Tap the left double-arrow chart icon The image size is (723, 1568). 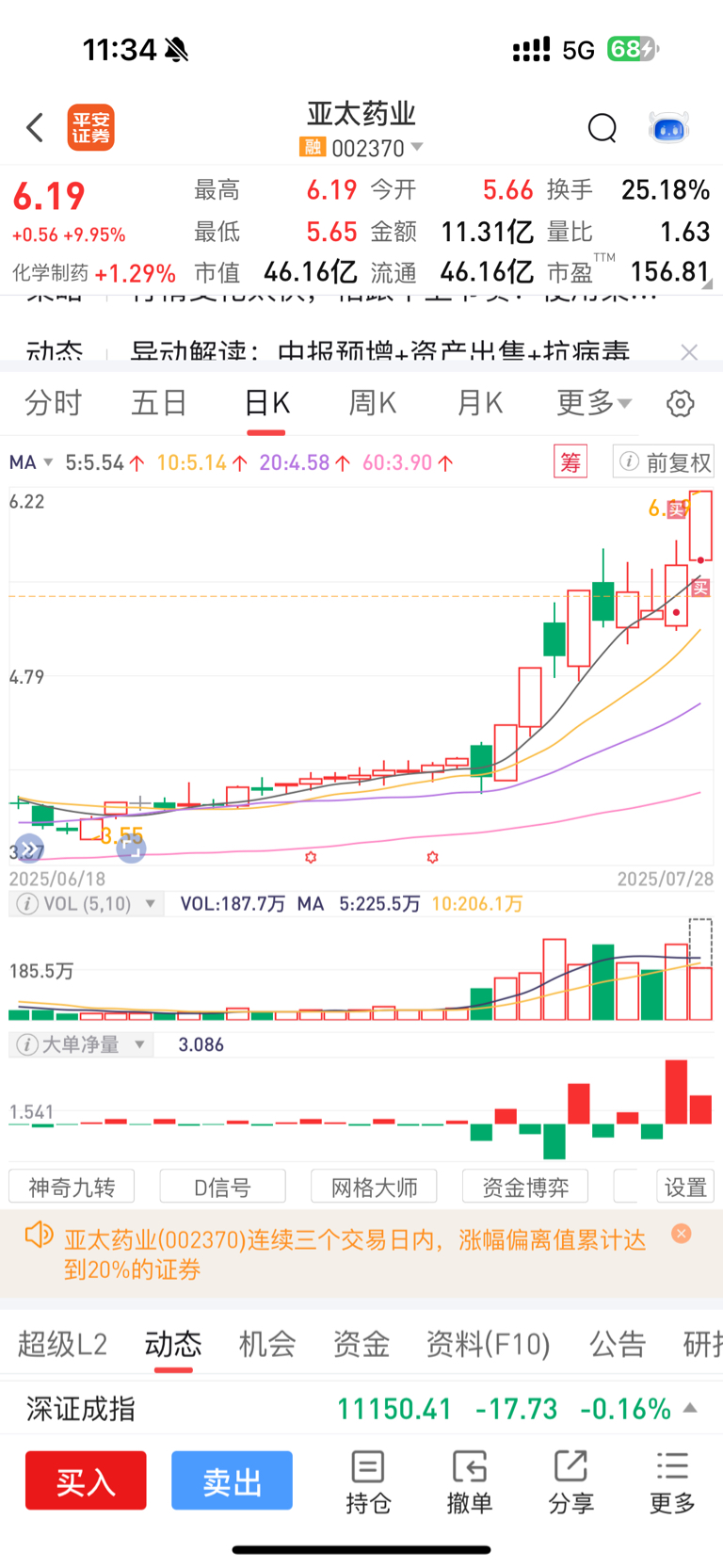pyautogui.click(x=29, y=849)
